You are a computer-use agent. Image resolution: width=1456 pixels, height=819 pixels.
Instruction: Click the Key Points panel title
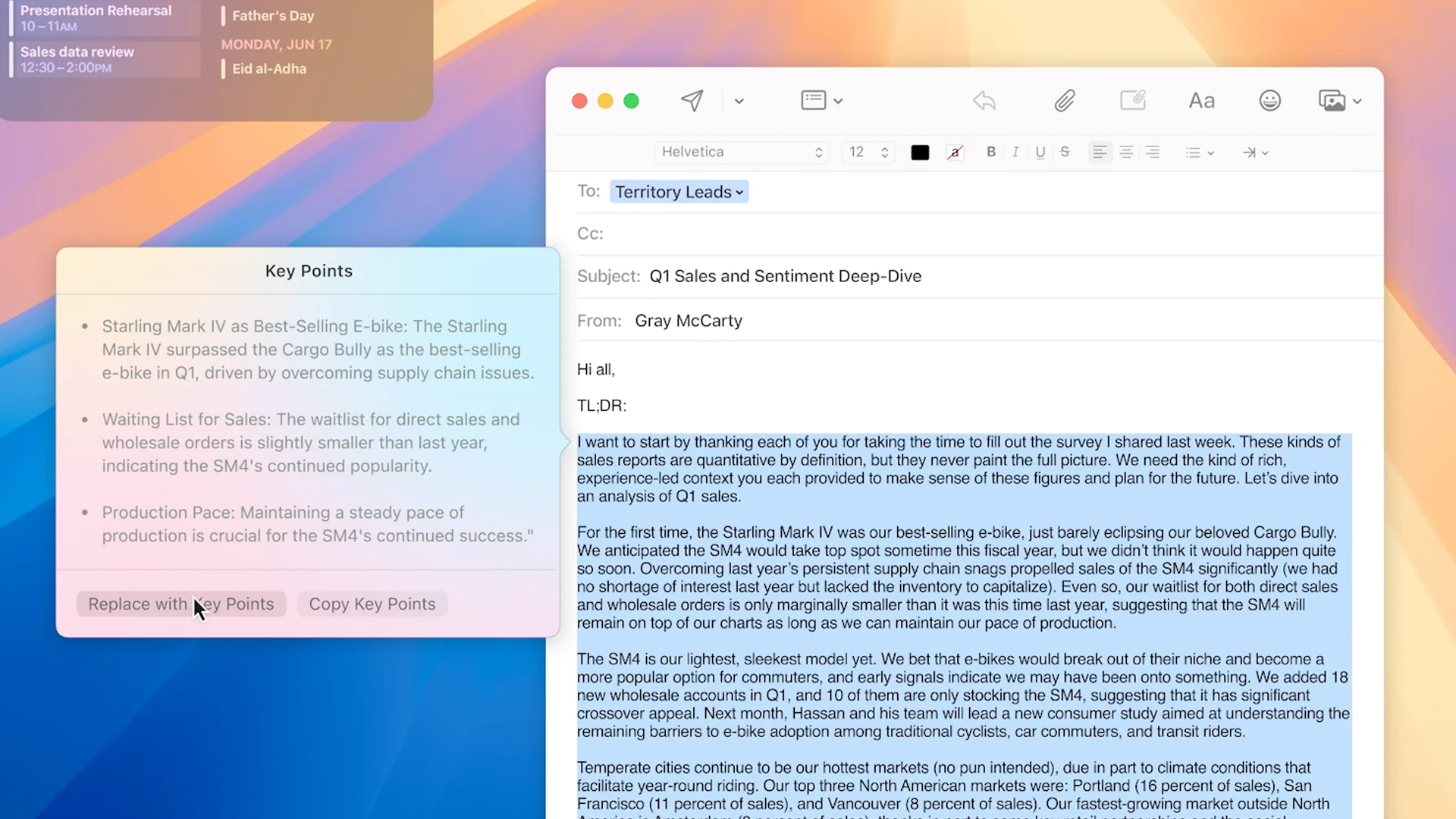[309, 271]
